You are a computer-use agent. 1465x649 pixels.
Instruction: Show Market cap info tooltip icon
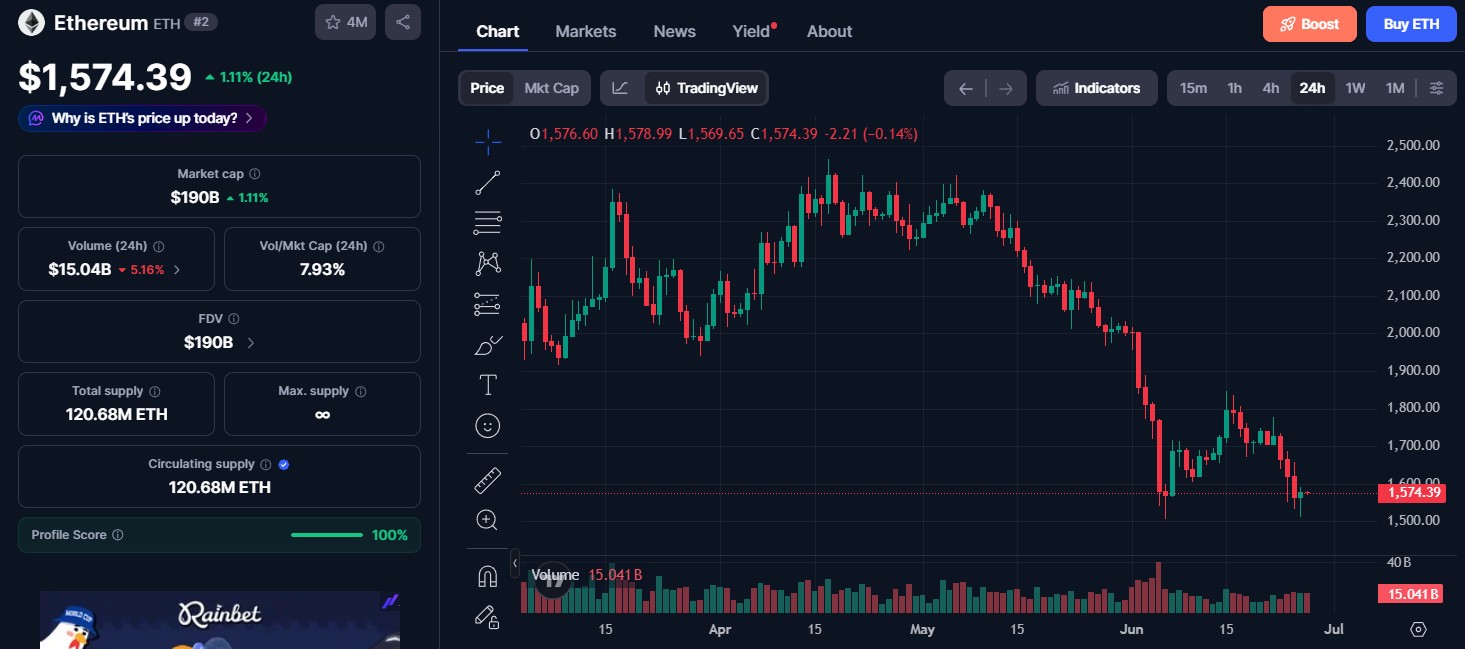[255, 174]
